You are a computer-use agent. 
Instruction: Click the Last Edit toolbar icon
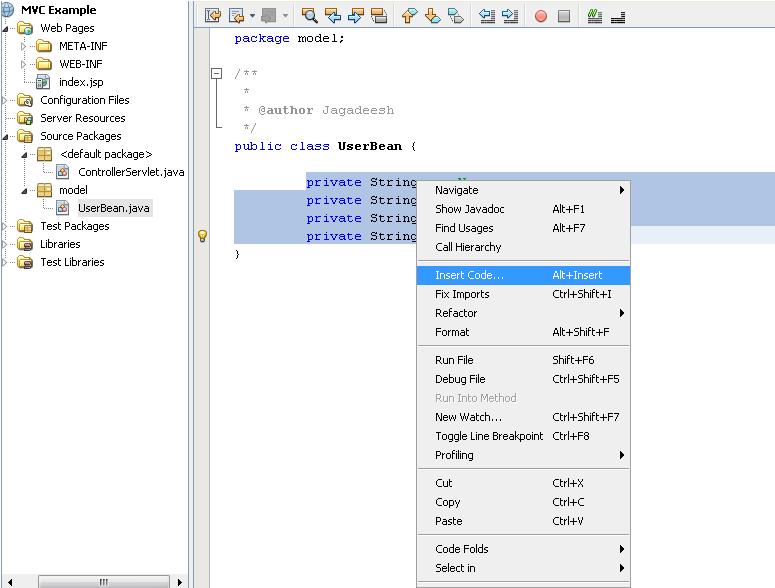point(213,16)
